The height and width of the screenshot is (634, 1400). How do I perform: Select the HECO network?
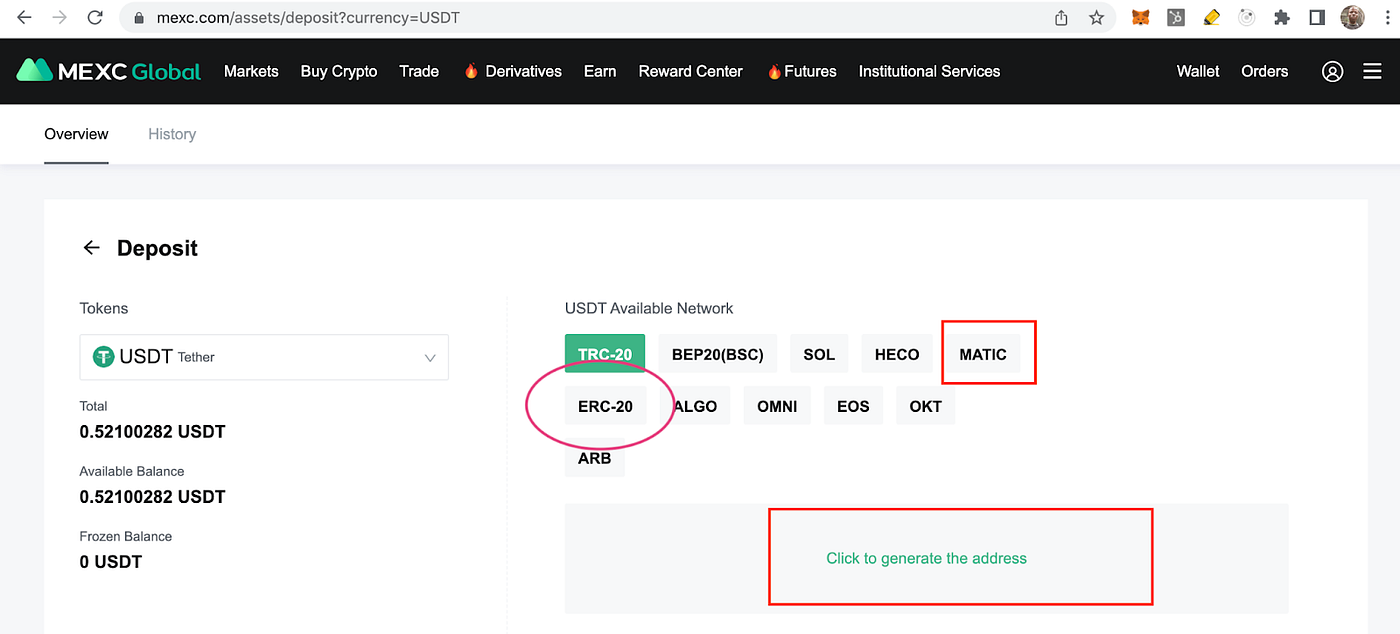(x=897, y=354)
